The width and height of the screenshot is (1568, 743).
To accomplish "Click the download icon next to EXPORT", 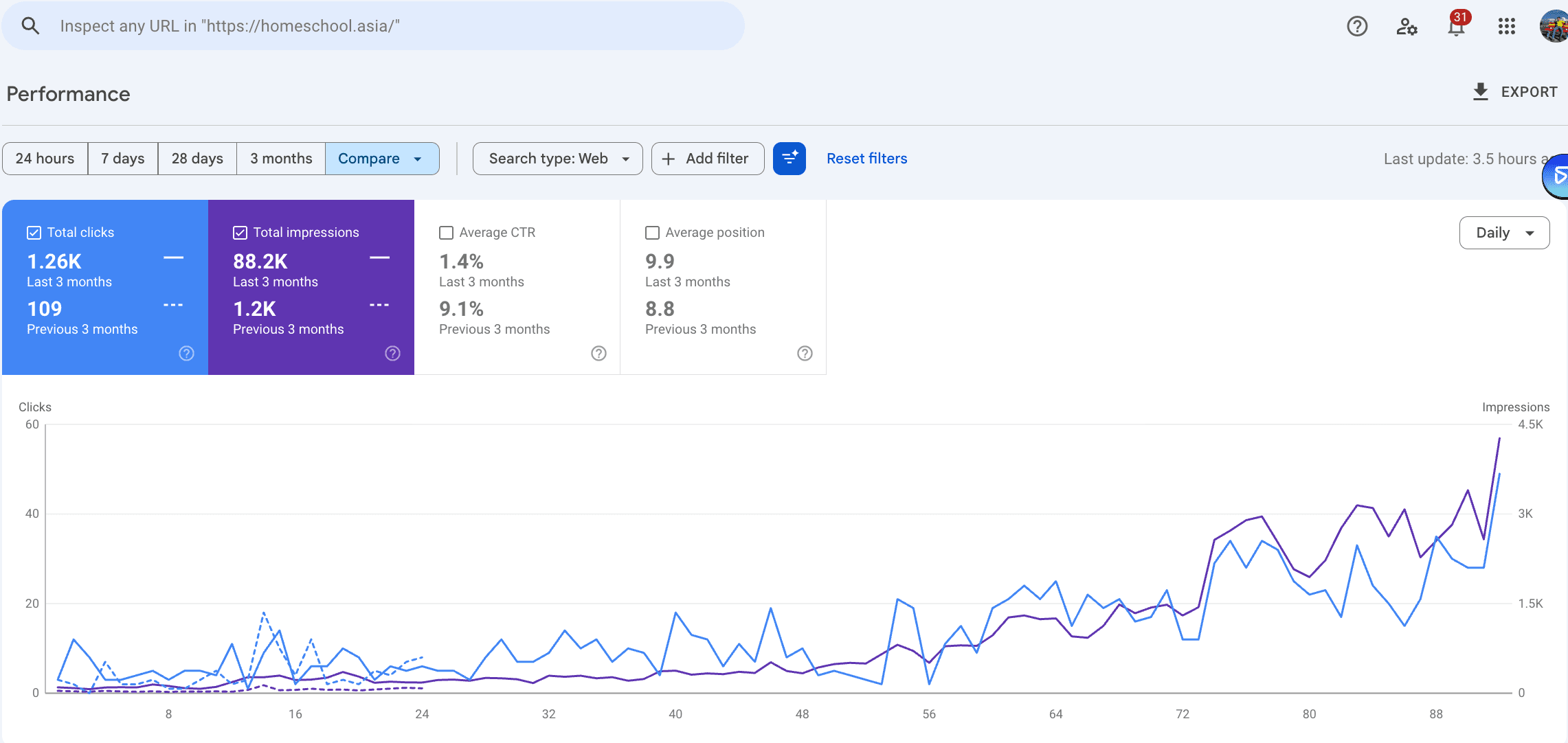I will pos(1479,91).
